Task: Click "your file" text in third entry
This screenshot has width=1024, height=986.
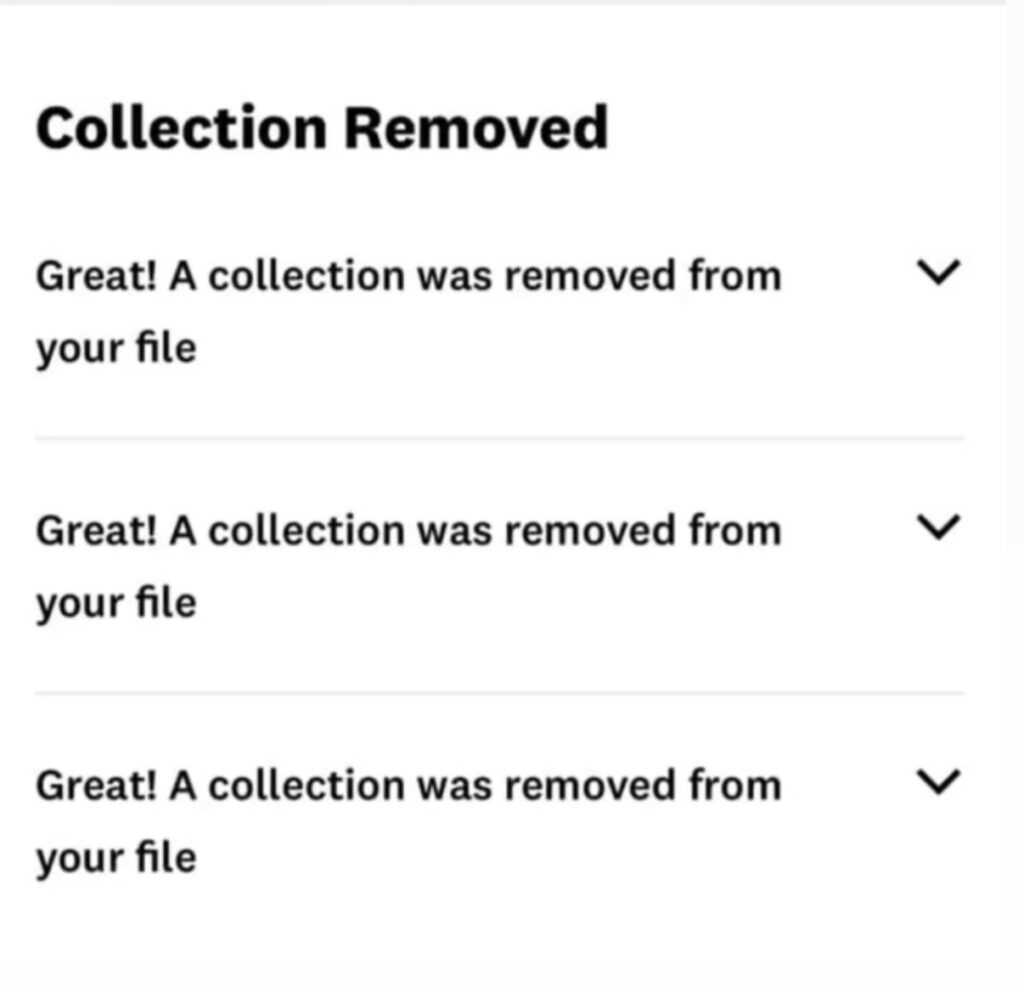Action: coord(116,858)
